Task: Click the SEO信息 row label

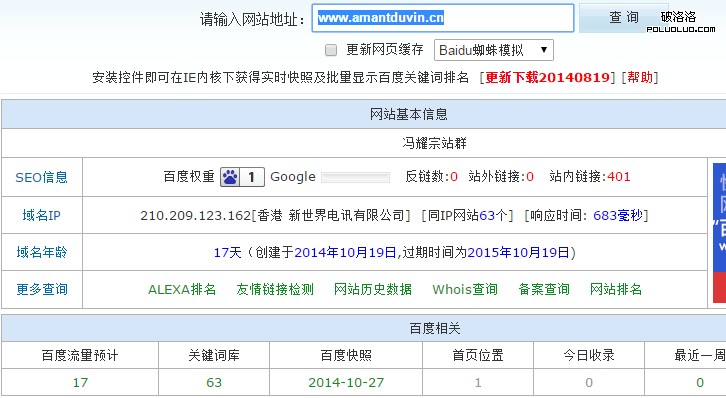Action: point(42,177)
